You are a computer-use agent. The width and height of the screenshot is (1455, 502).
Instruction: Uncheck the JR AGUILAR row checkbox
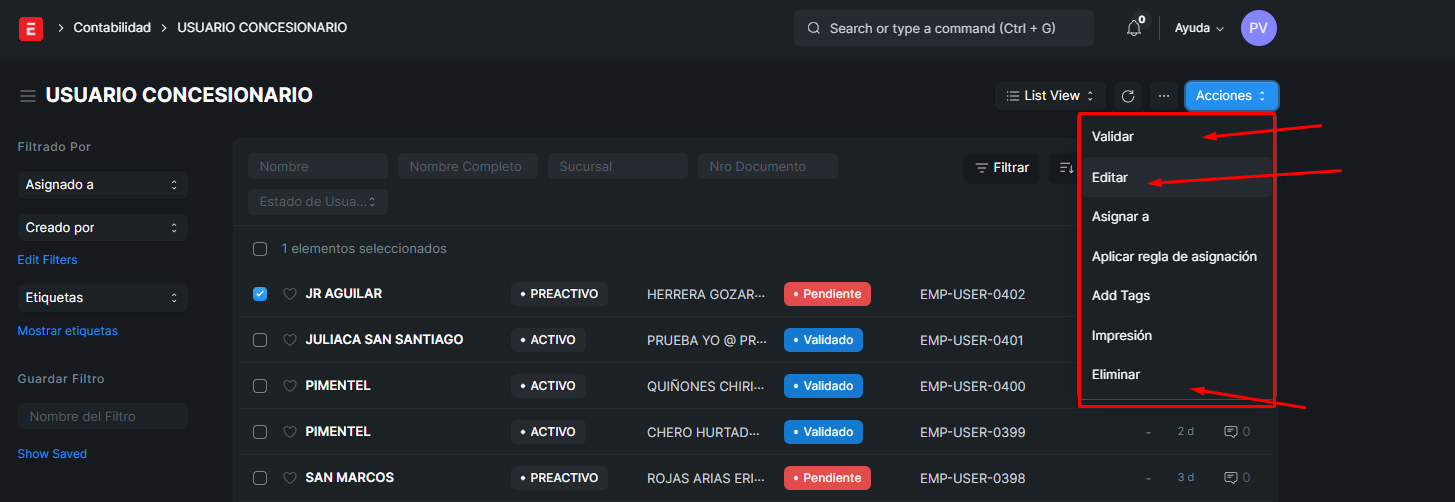[260, 294]
